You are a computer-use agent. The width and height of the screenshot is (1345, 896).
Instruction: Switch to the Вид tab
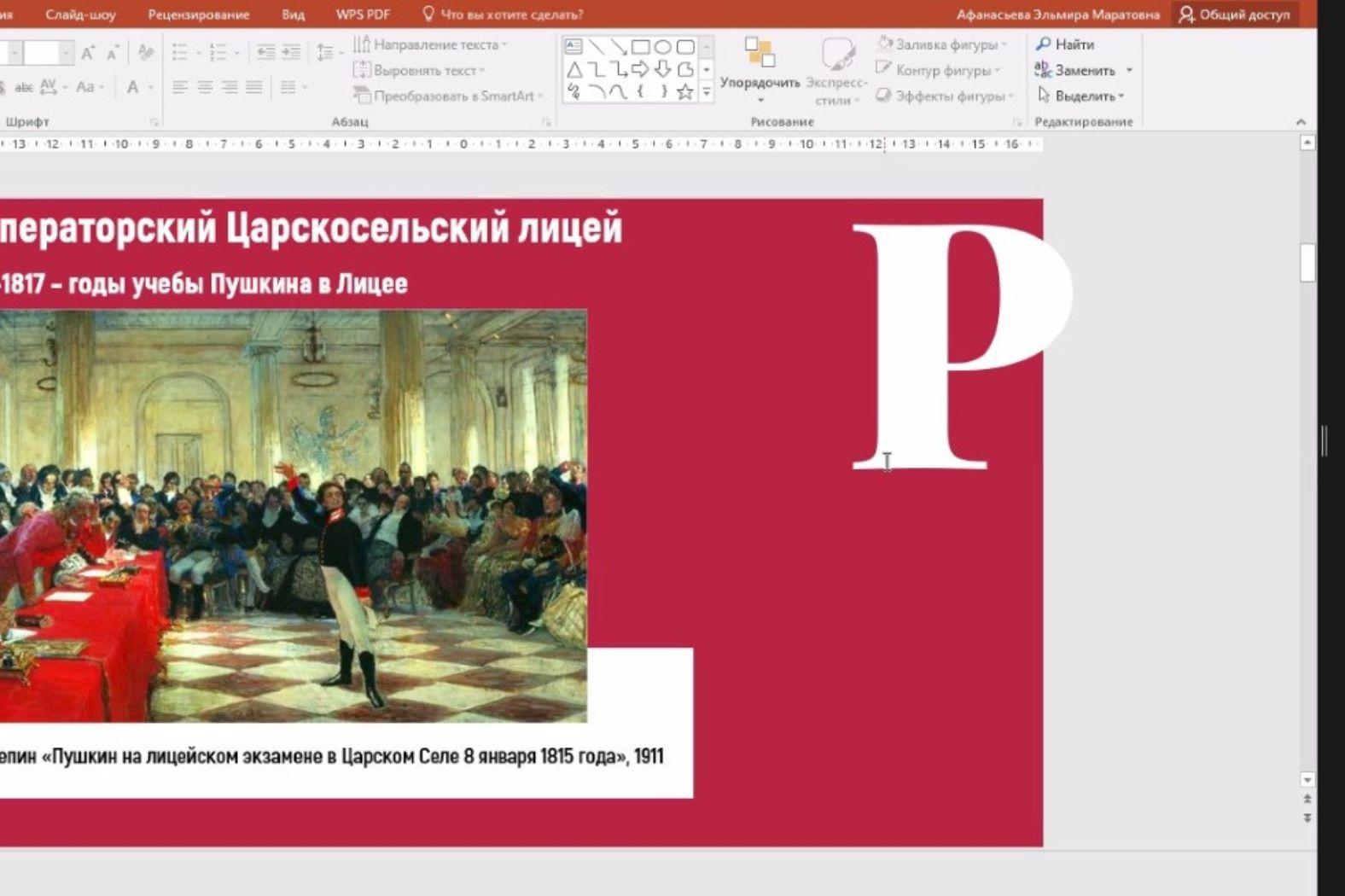pos(293,15)
